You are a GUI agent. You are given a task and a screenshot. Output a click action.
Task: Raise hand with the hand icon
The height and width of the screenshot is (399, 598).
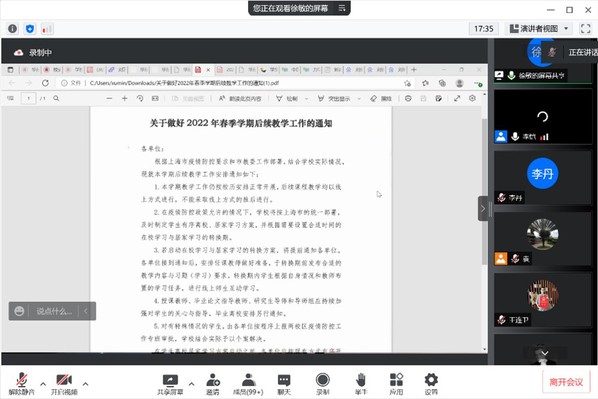point(361,384)
